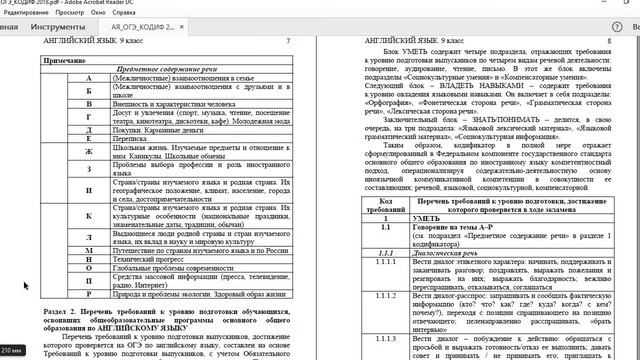Click row letter М in notes table
Screen dimensions: 640x360
89,250
